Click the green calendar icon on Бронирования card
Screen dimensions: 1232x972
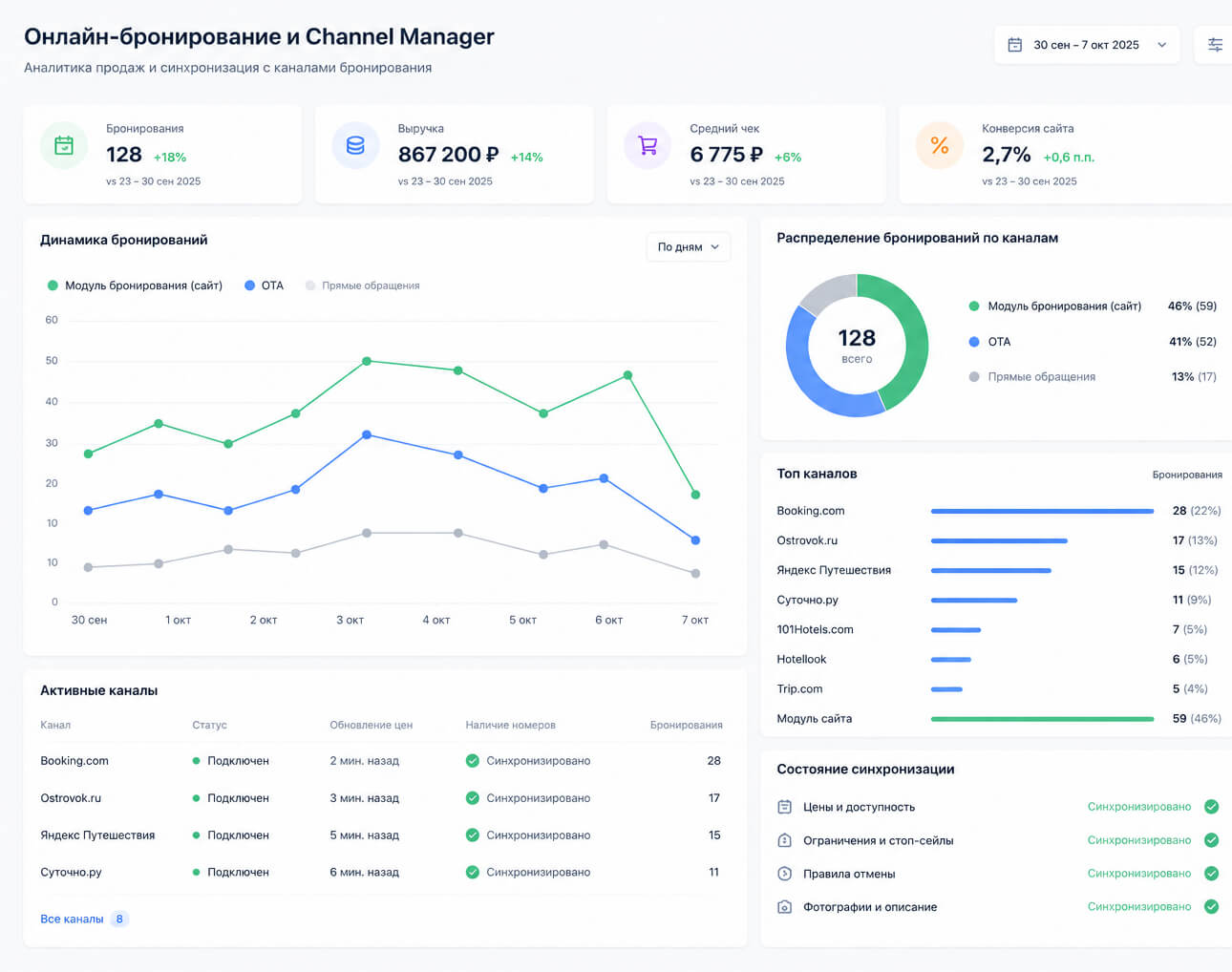tap(64, 146)
